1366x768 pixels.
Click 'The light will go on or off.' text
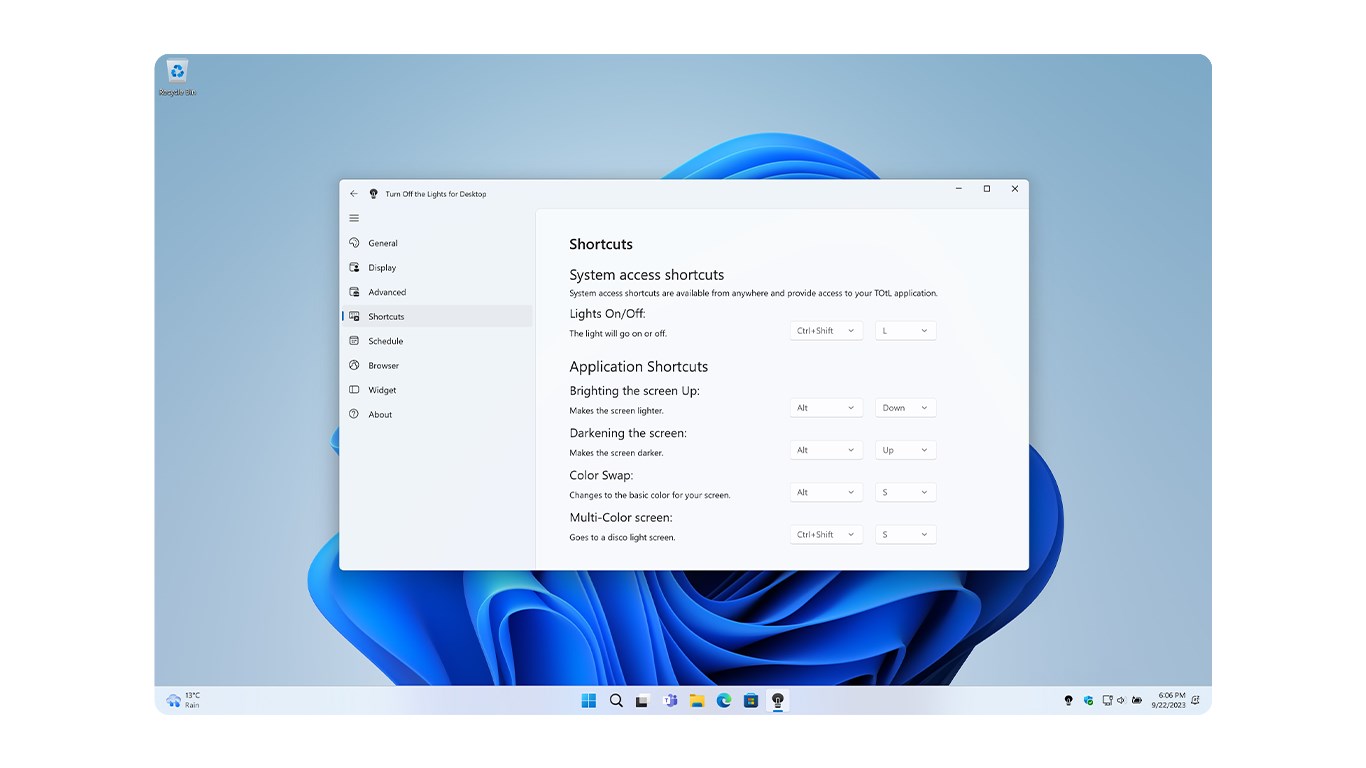click(x=618, y=334)
